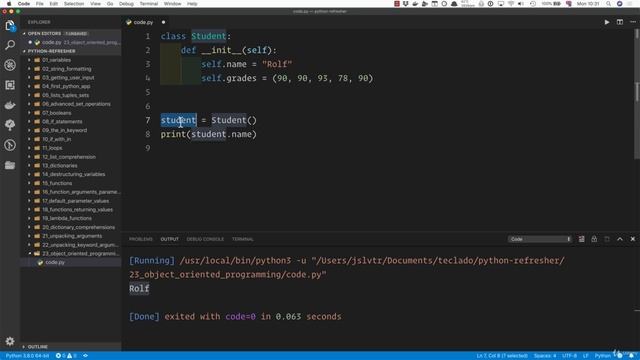Open Spotlight search in macOS menu bar

pyautogui.click(x=608, y=4)
